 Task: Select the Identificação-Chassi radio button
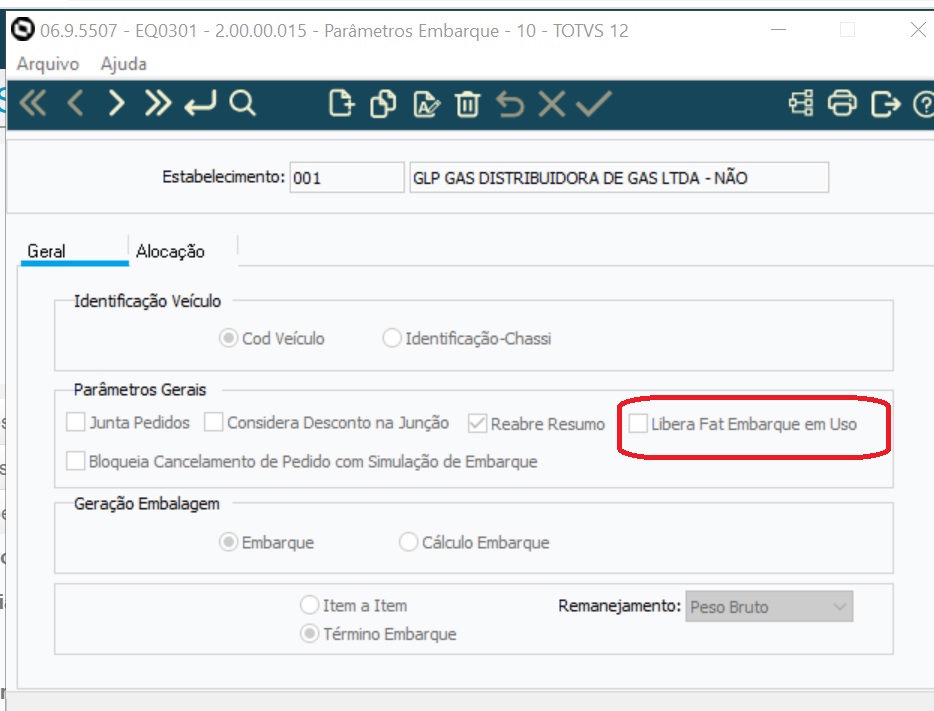[392, 339]
